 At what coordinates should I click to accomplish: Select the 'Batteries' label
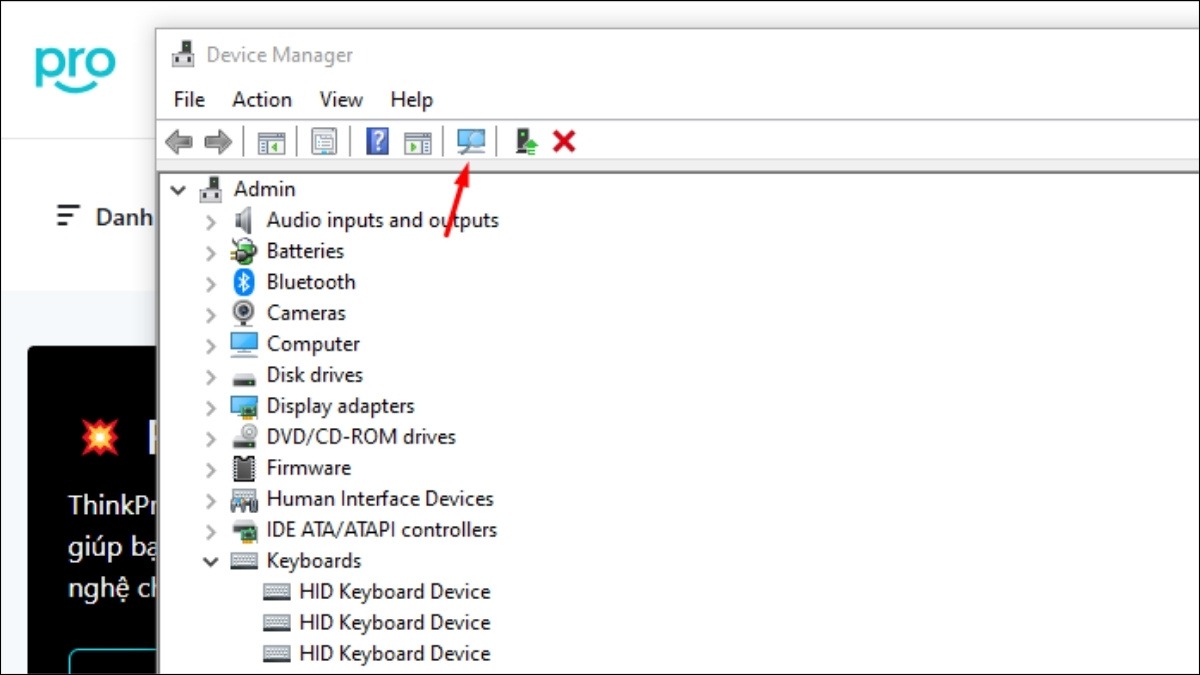305,251
